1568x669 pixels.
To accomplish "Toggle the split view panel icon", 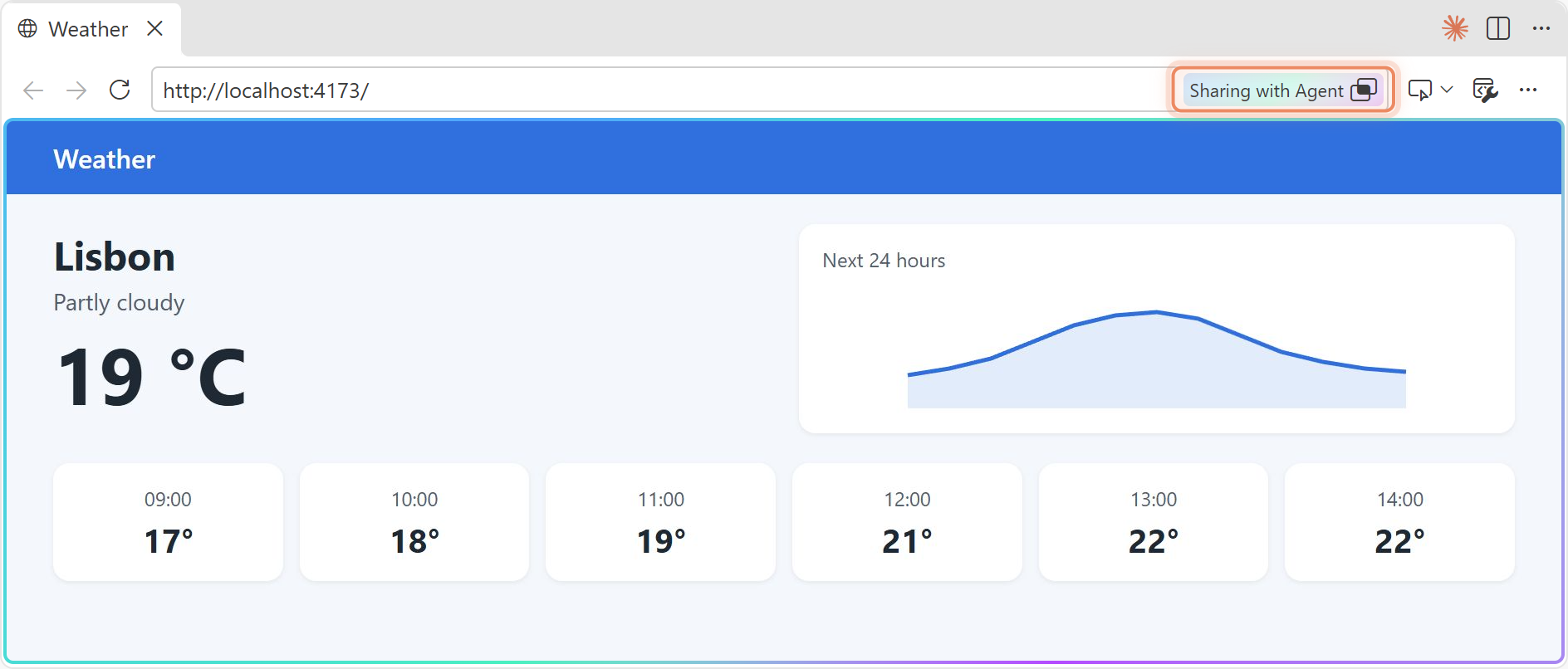I will 1498,28.
